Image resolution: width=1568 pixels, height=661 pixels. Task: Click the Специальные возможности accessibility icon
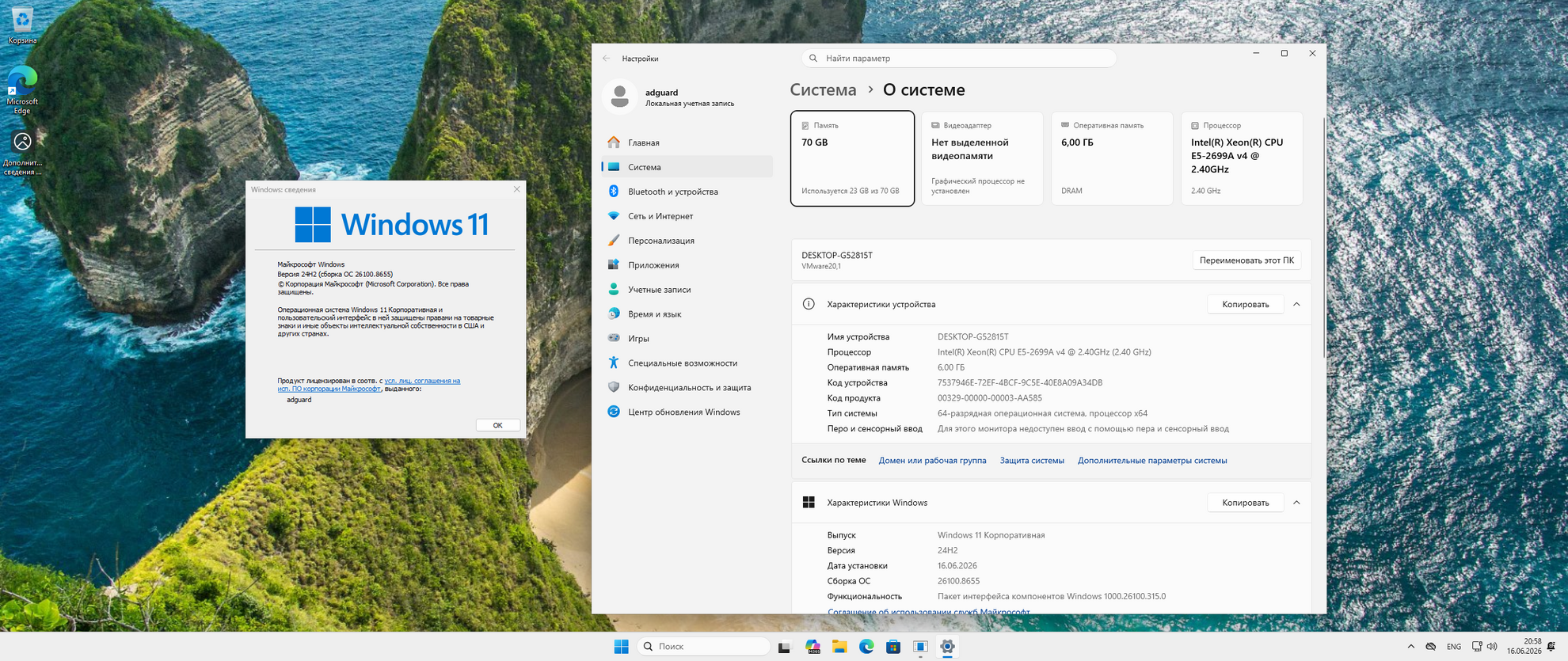tap(614, 363)
